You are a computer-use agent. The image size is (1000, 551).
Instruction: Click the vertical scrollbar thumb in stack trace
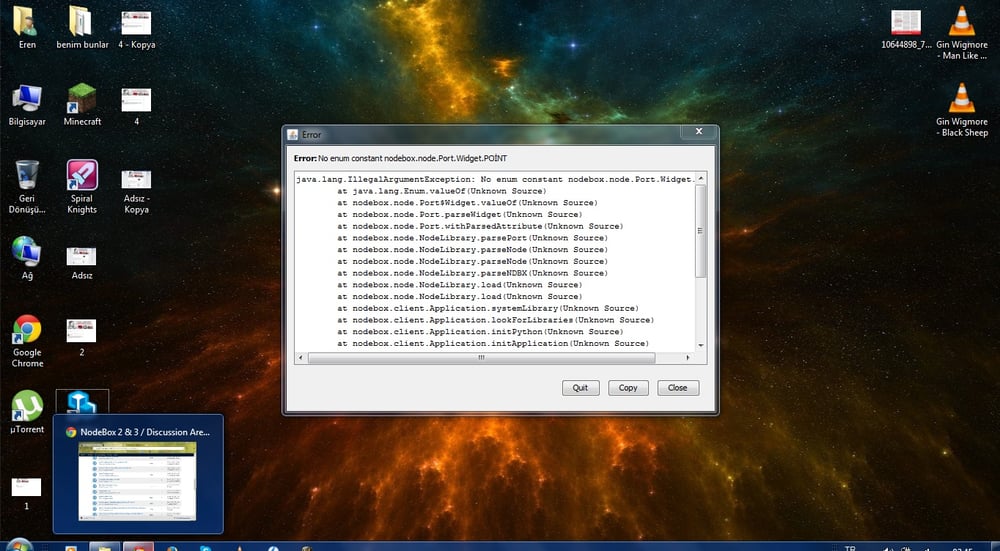(x=701, y=231)
